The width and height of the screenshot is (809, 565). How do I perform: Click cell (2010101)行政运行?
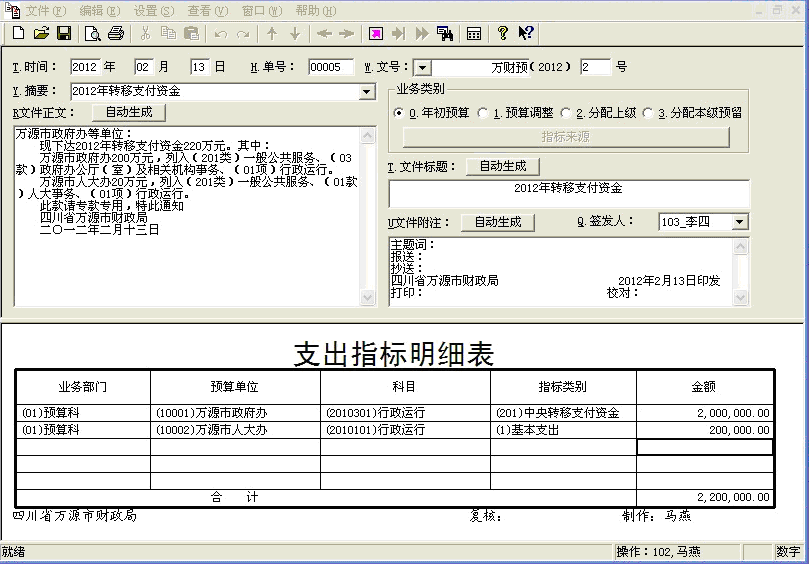click(x=405, y=430)
